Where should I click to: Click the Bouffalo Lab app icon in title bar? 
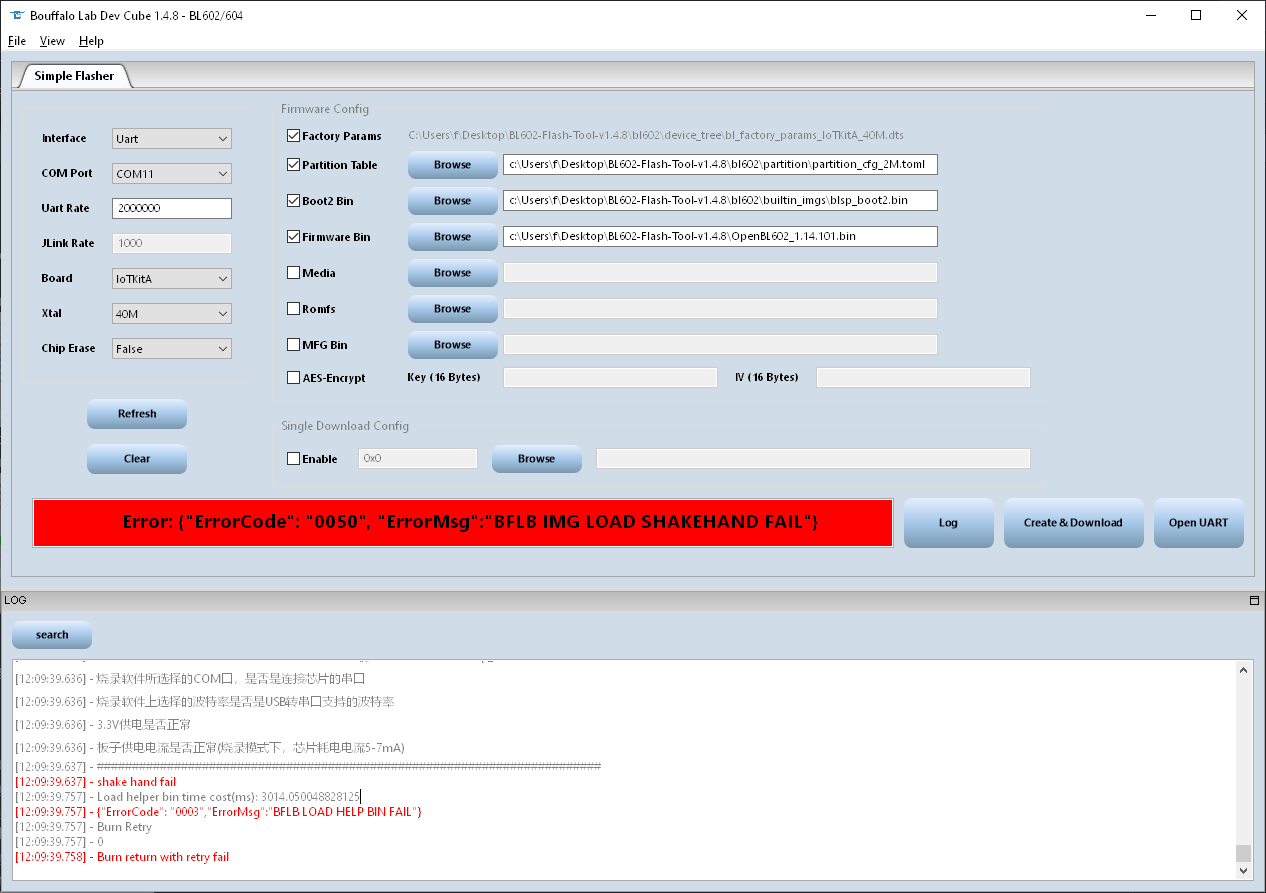pos(15,16)
